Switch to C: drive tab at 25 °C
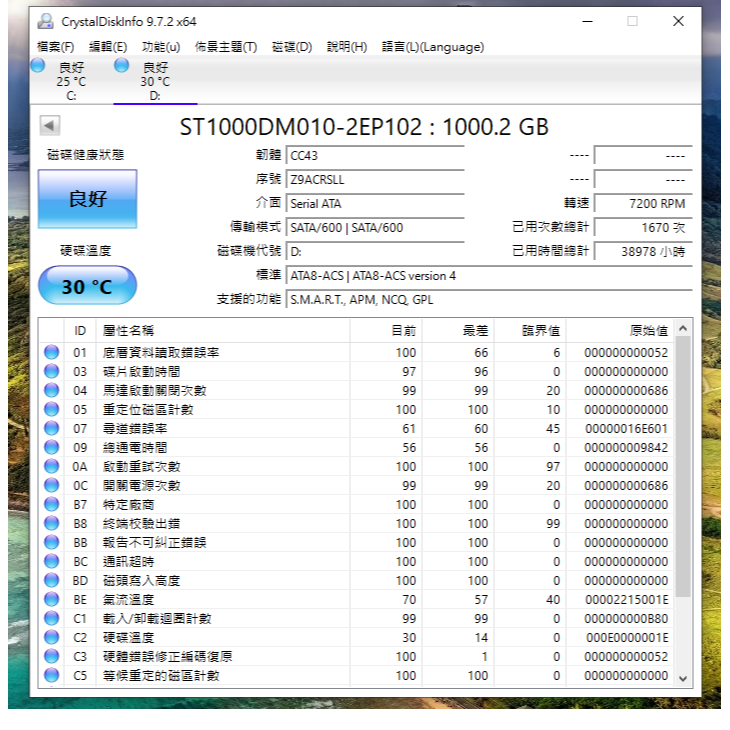 point(71,81)
